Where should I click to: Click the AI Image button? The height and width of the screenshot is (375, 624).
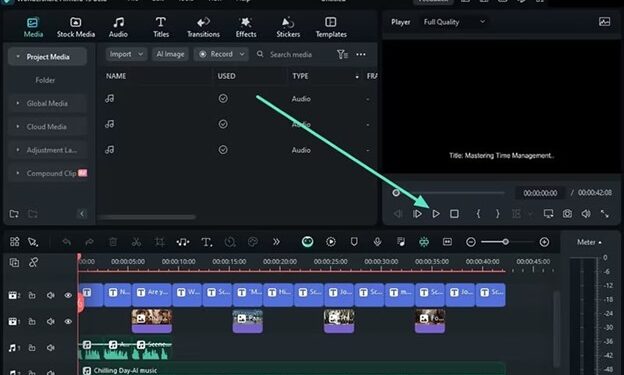click(x=170, y=54)
